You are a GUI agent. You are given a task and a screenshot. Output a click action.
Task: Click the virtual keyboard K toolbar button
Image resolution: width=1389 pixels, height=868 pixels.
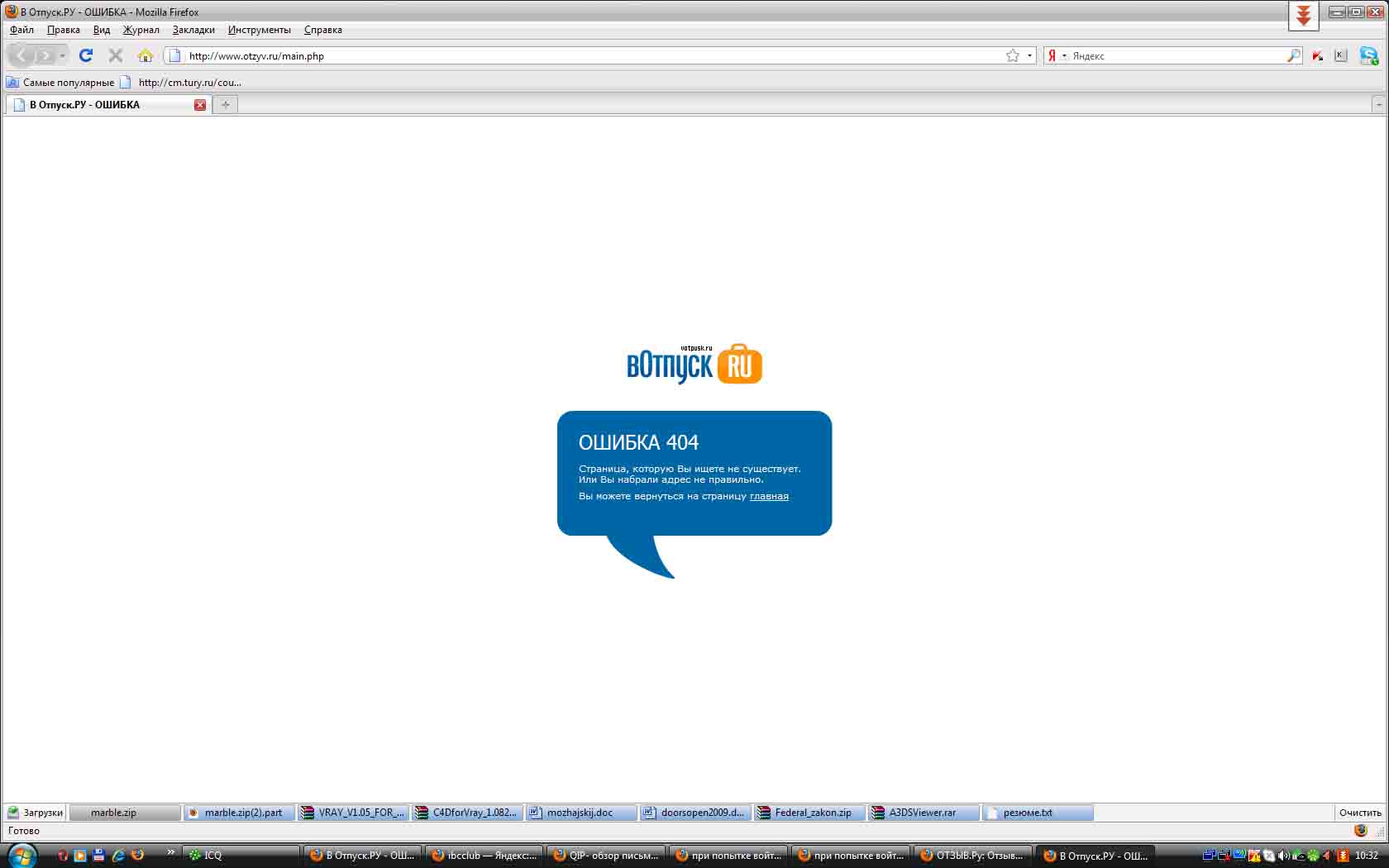[1341, 55]
